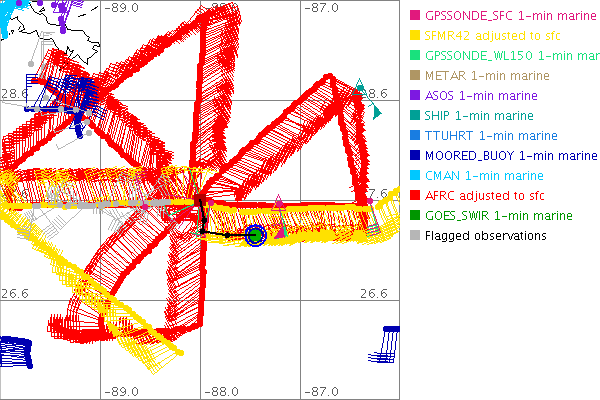Click the GOES_SWIR green legend swatch
Viewport: 600px width, 400px height.
tap(413, 216)
